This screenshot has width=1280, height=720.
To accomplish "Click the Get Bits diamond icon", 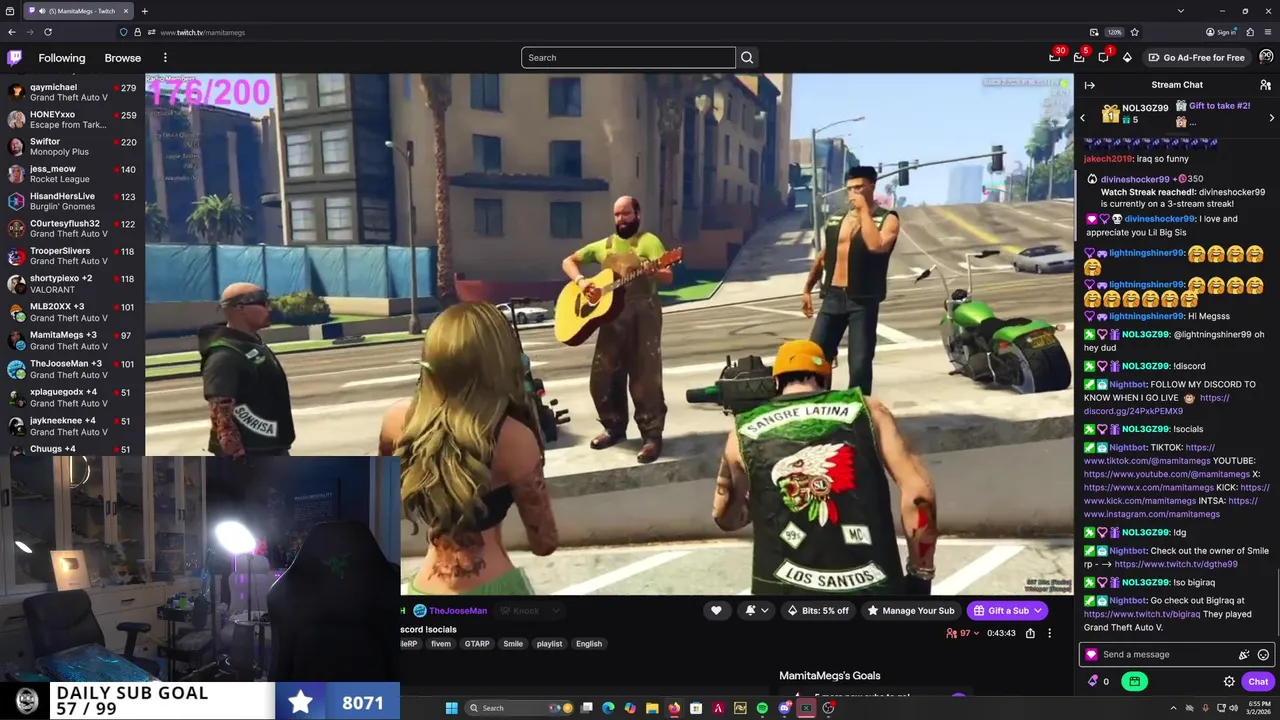I will (x=1127, y=57).
